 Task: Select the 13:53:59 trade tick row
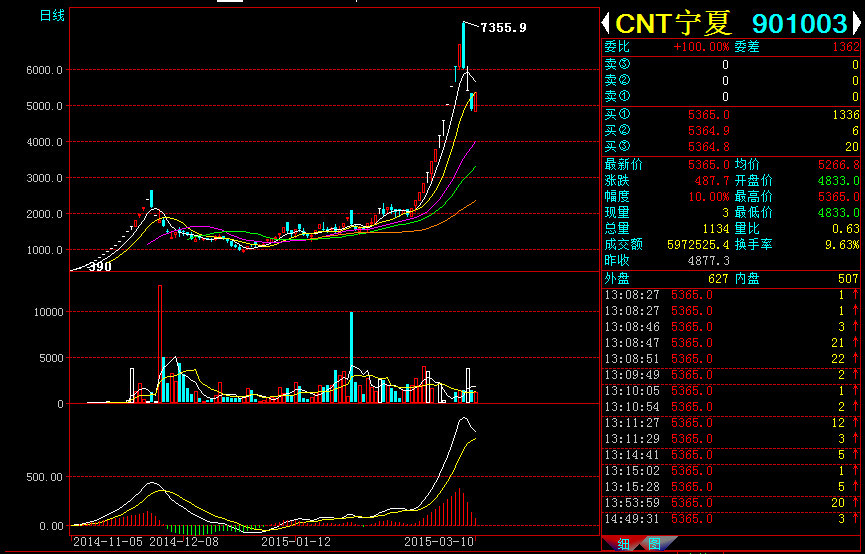pos(731,503)
